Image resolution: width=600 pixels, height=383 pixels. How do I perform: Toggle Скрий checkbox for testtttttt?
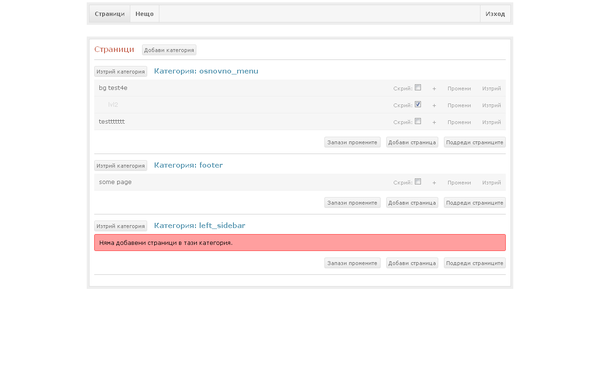pos(418,121)
